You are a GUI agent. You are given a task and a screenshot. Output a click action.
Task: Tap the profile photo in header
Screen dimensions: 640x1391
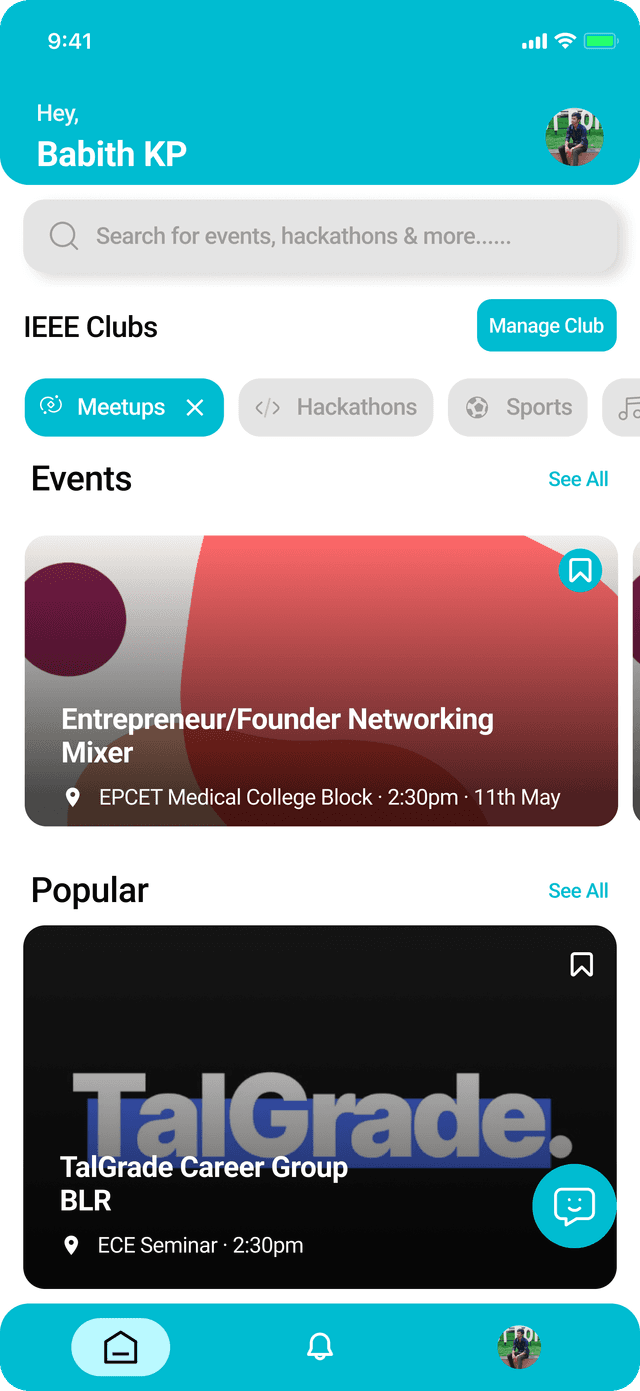click(574, 137)
